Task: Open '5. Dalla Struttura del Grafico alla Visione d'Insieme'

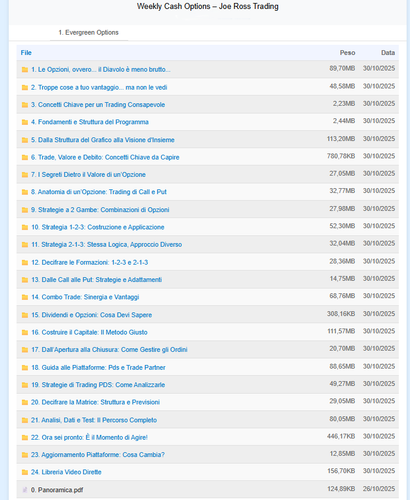Action: click(103, 140)
